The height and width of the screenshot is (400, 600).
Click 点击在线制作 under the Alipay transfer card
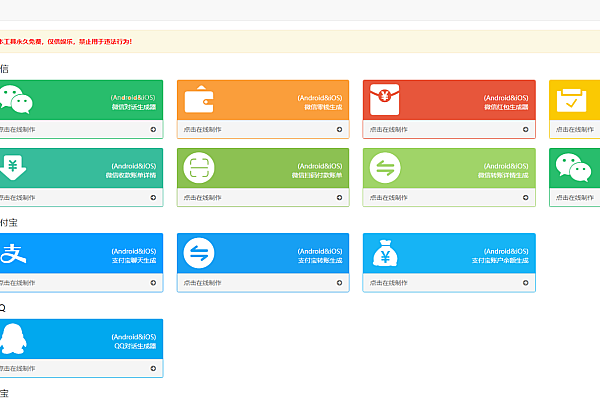point(203,283)
